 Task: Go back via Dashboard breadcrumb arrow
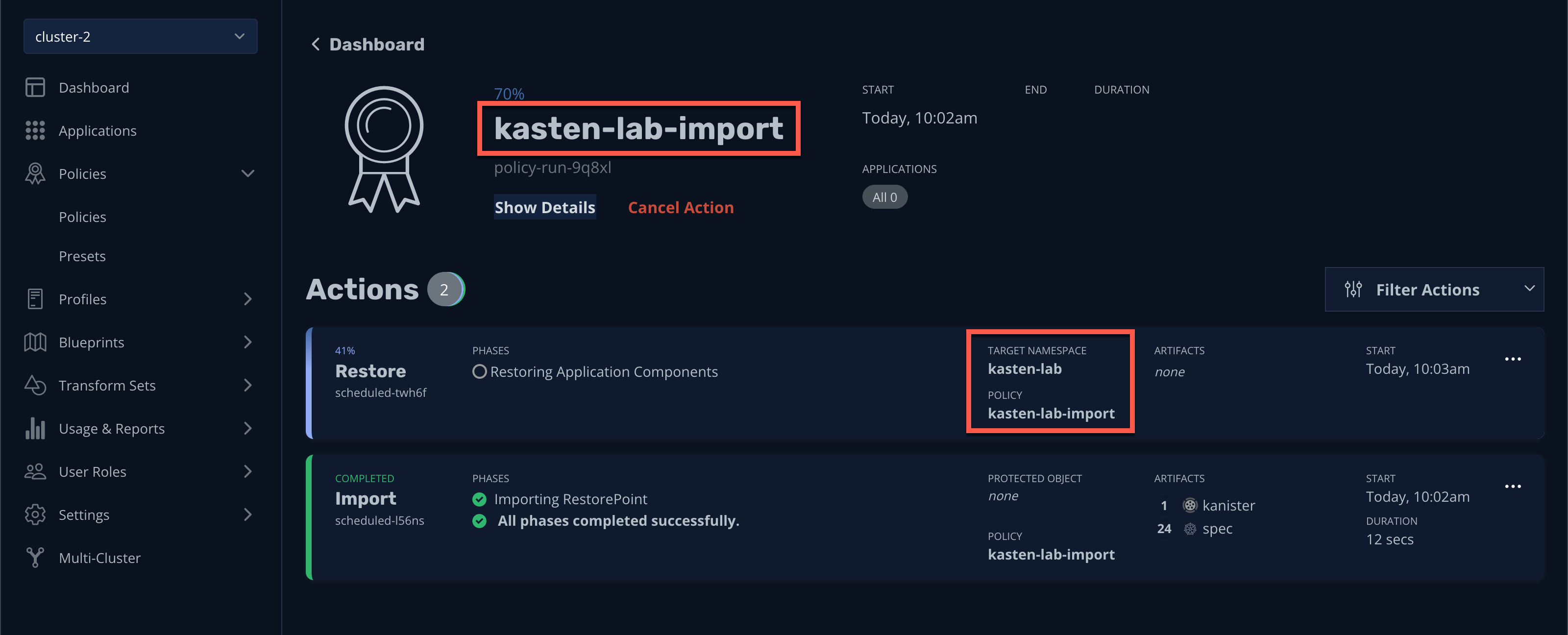[315, 45]
